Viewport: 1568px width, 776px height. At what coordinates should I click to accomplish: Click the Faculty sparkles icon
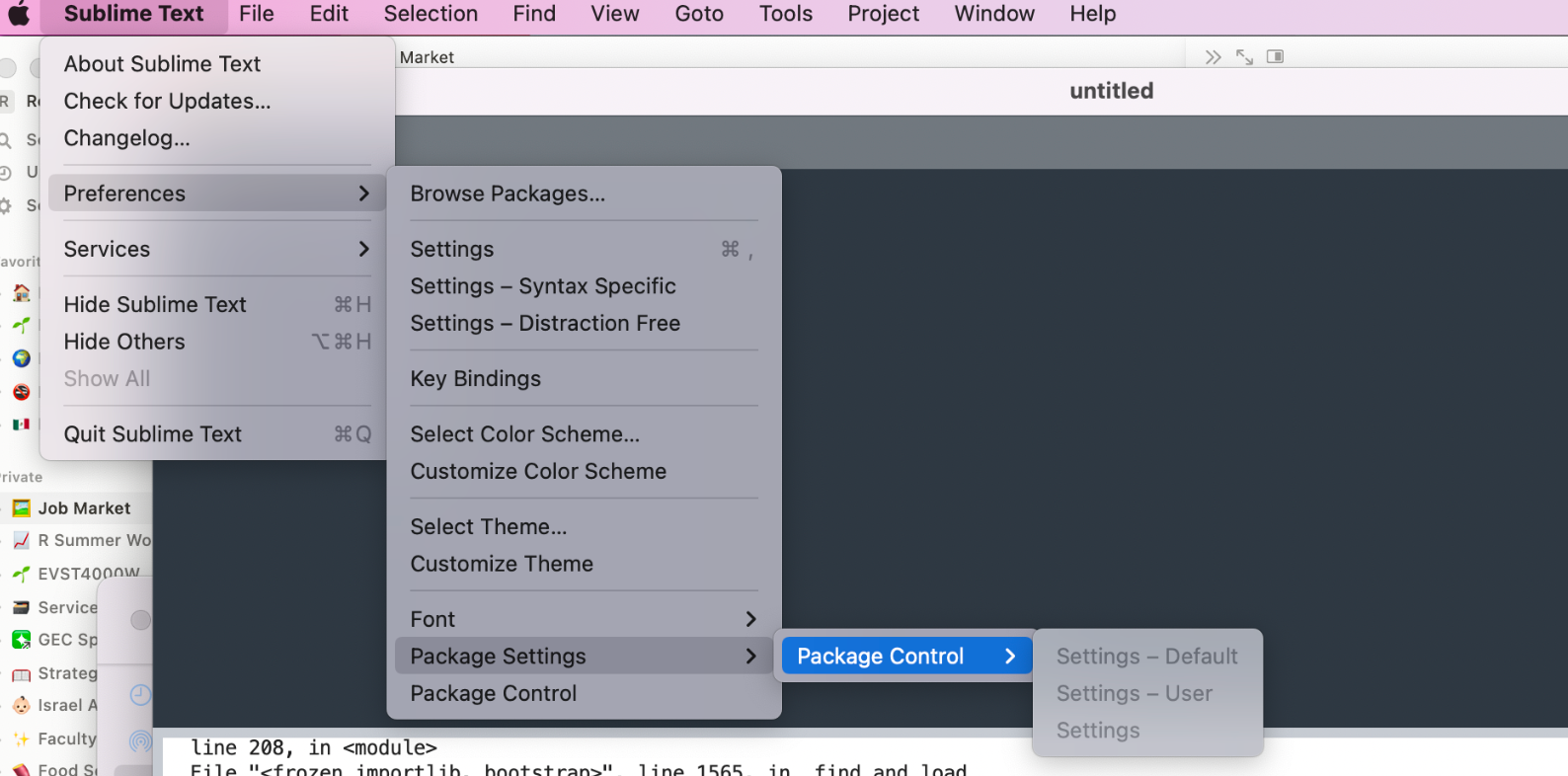(22, 739)
